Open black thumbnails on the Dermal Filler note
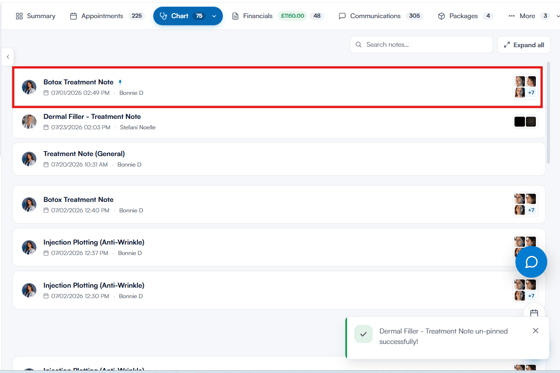The image size is (560, 373). [x=525, y=122]
